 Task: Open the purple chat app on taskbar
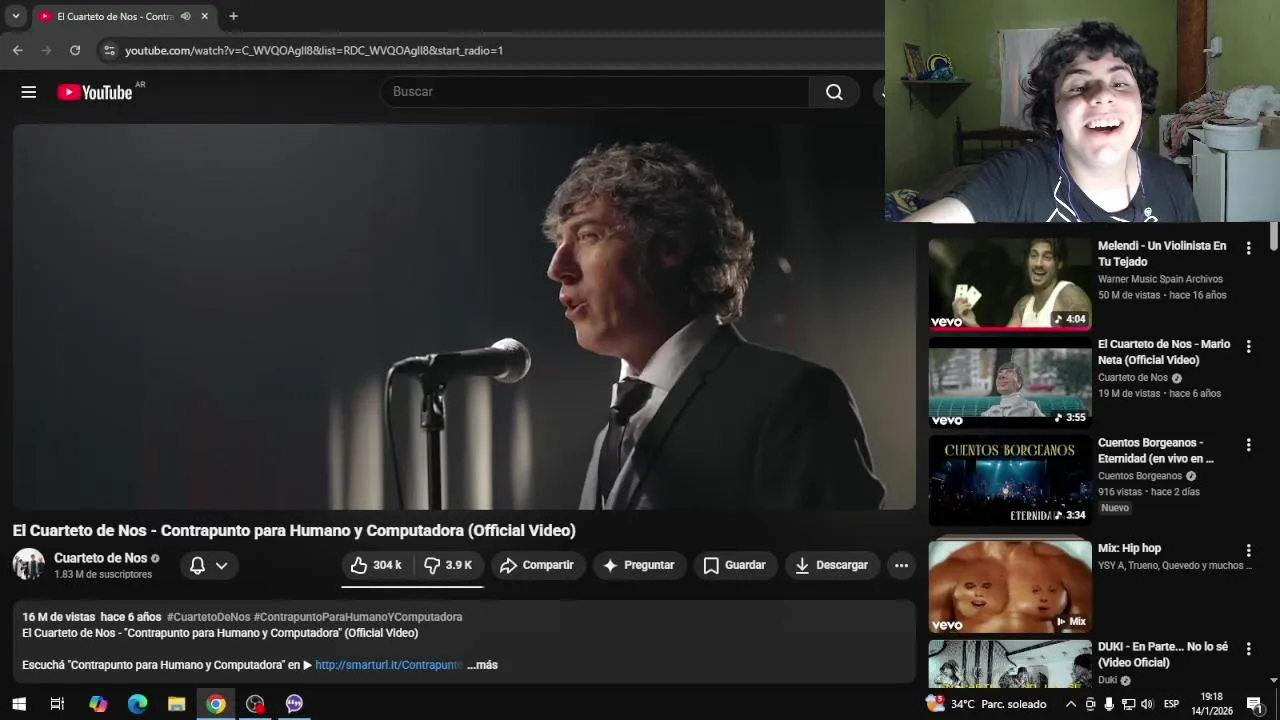[x=294, y=704]
